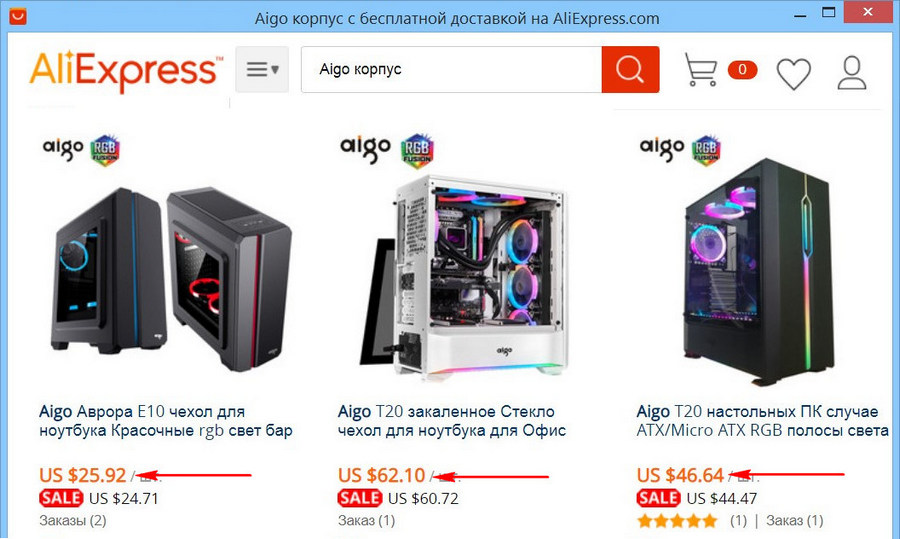This screenshot has height=539, width=900.
Task: Click the white T20 glass case thumbnail
Action: tap(464, 274)
